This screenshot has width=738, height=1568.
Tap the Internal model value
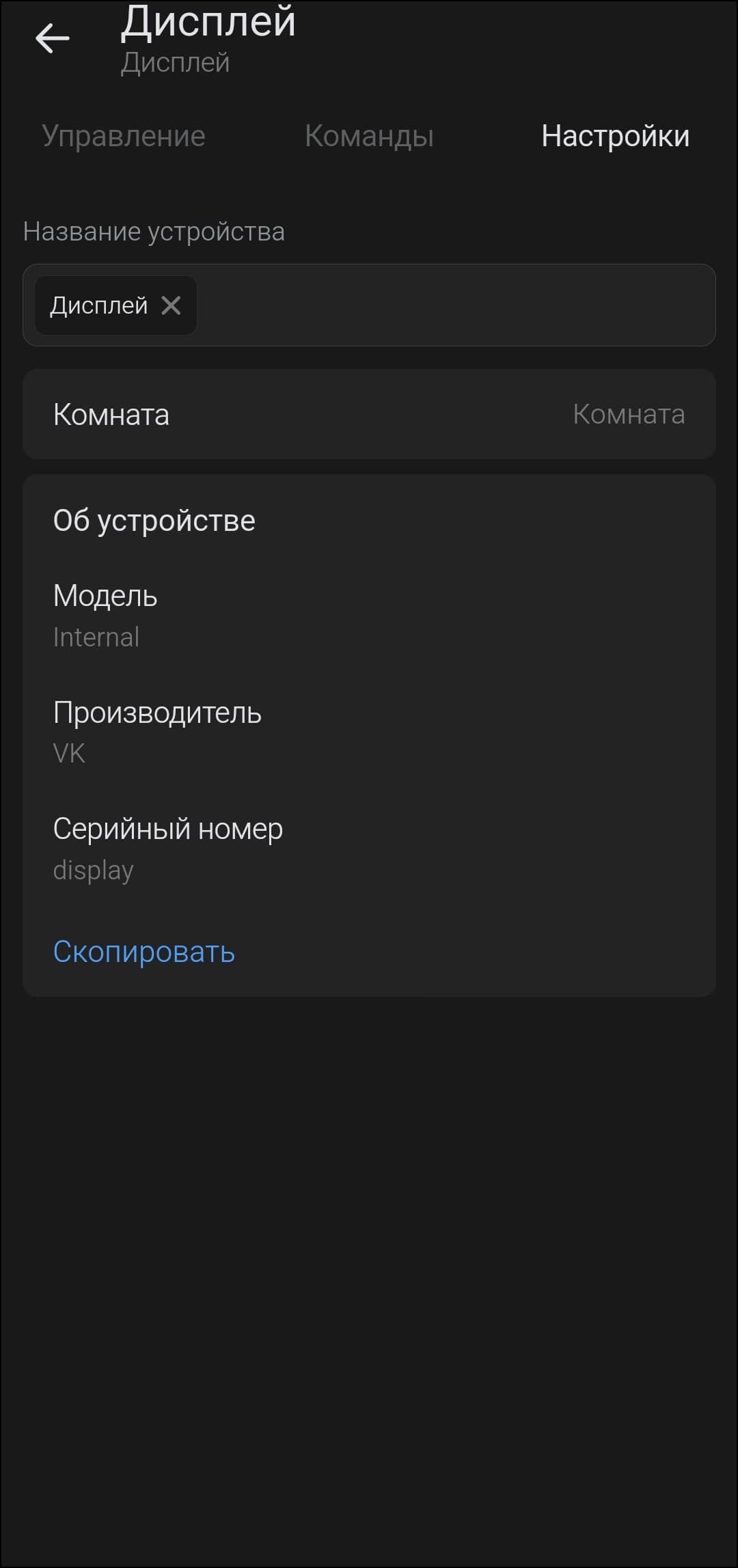[x=96, y=637]
